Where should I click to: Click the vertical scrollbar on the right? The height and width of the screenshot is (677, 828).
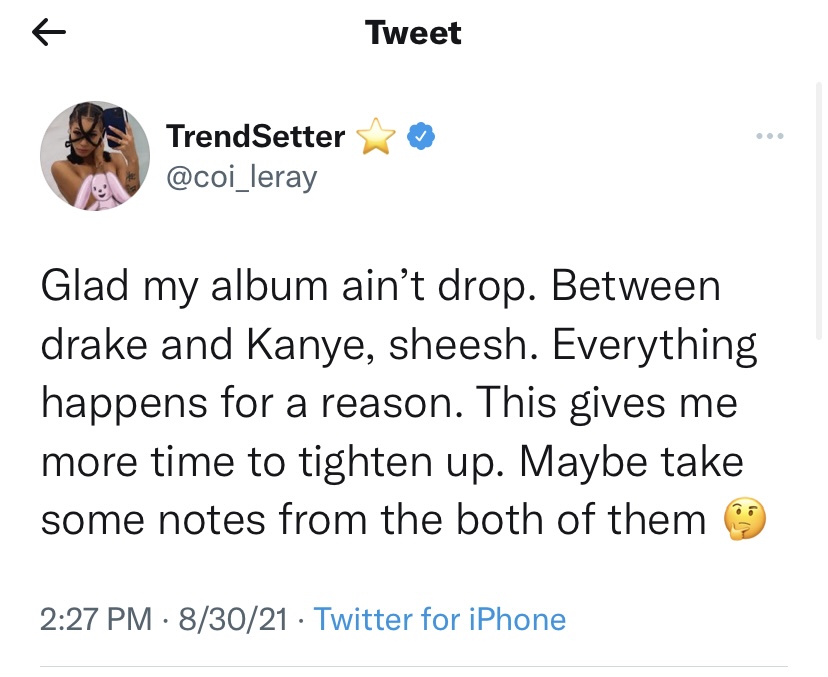pos(819,210)
